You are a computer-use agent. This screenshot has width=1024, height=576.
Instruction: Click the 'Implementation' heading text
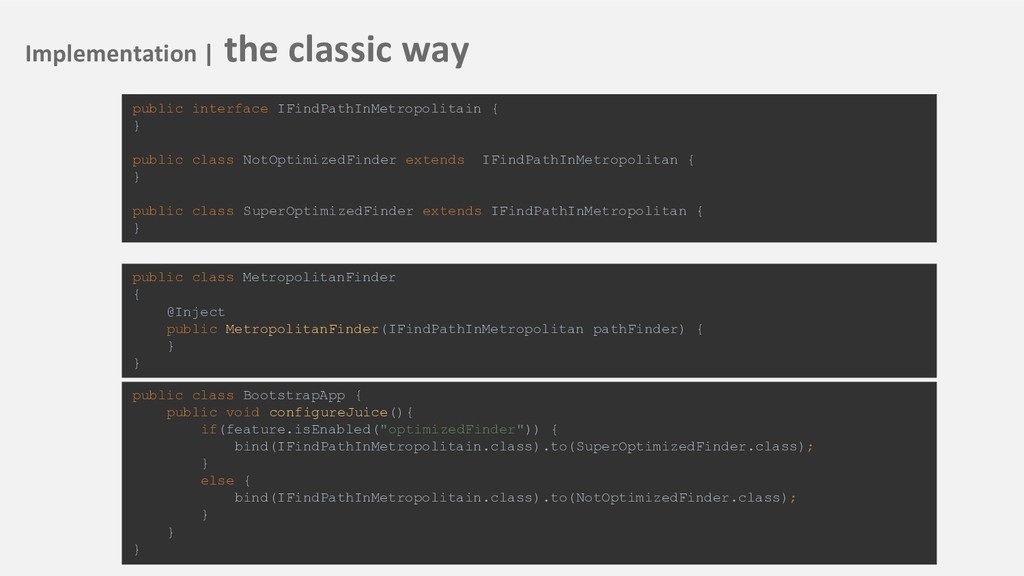tap(110, 54)
